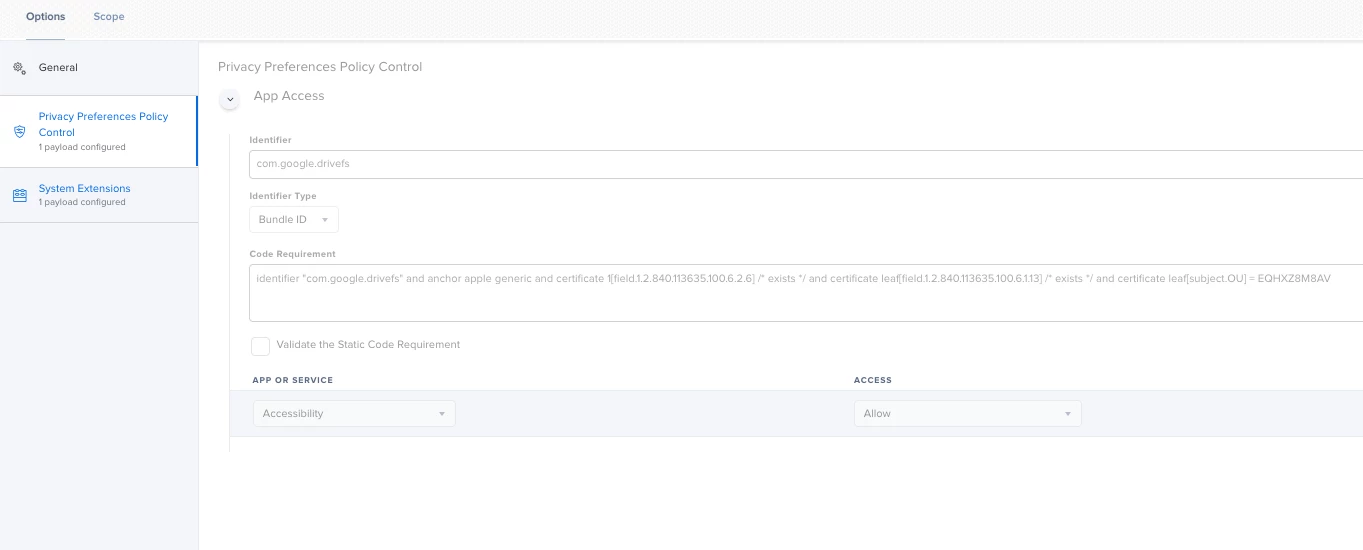Open the Accessibility app or service dropdown
1363x550 pixels.
pyautogui.click(x=354, y=413)
